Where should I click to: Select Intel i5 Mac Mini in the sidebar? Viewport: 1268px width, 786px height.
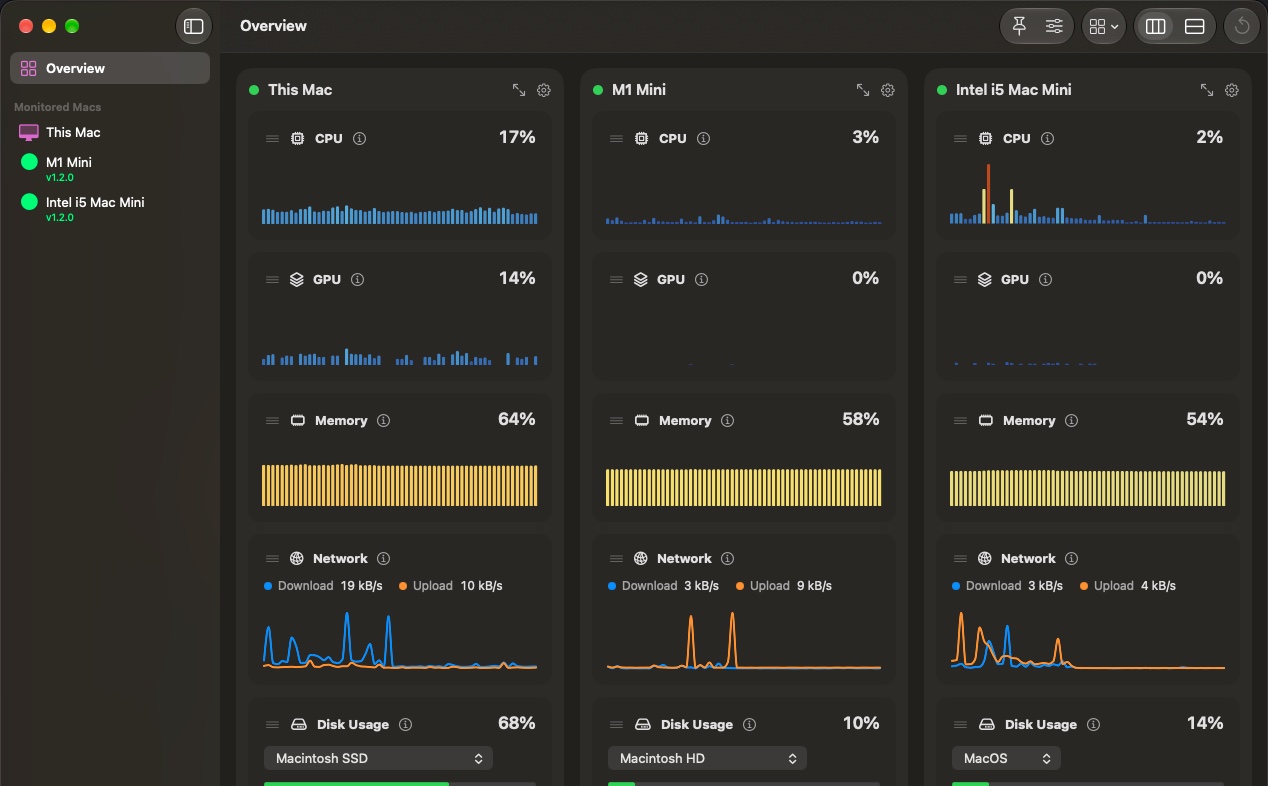110,208
